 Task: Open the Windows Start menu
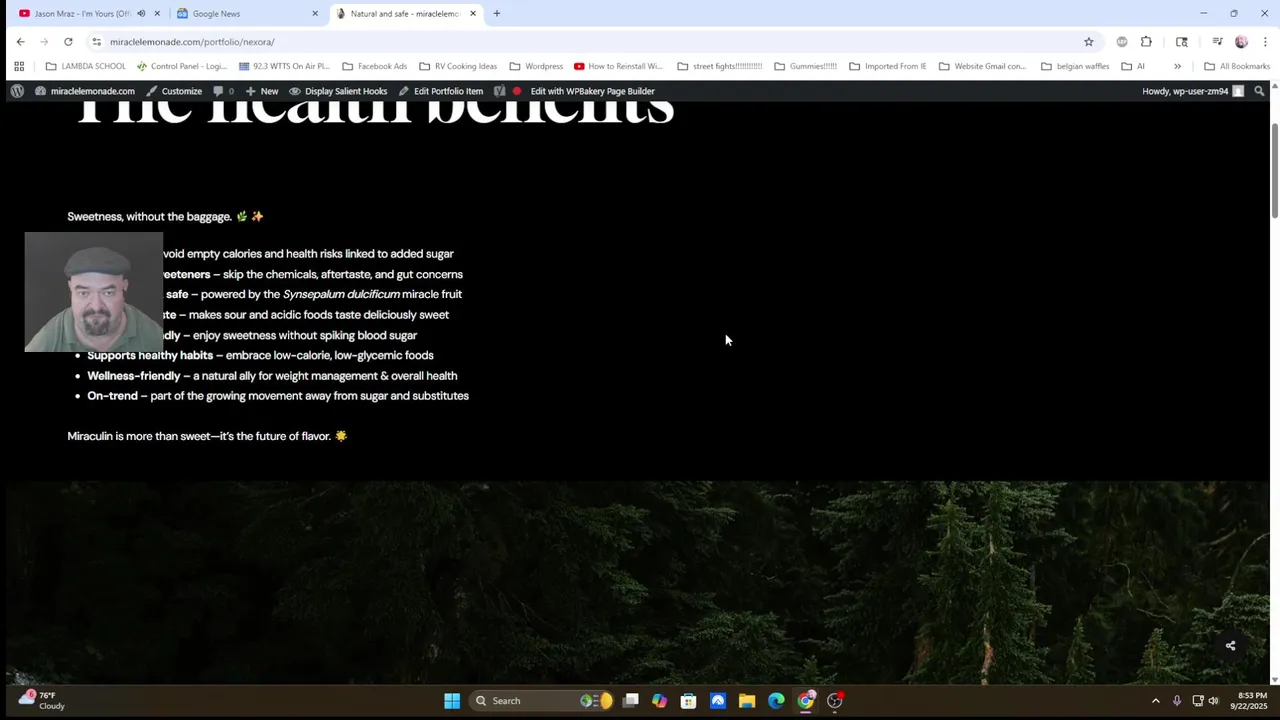click(x=452, y=701)
